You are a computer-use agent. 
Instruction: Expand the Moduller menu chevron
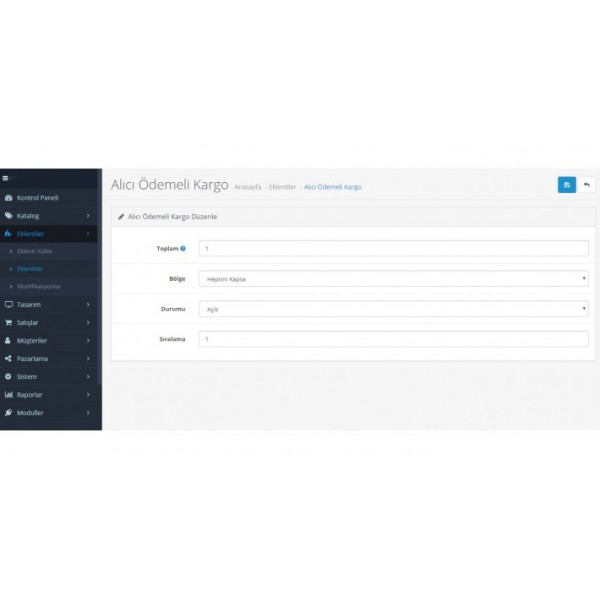tap(88, 412)
